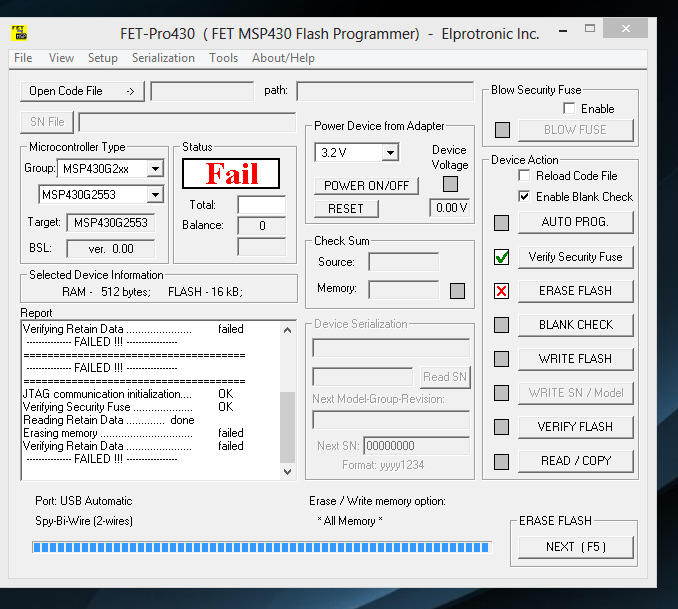Open the View menu
The height and width of the screenshot is (609, 678).
pyautogui.click(x=61, y=58)
